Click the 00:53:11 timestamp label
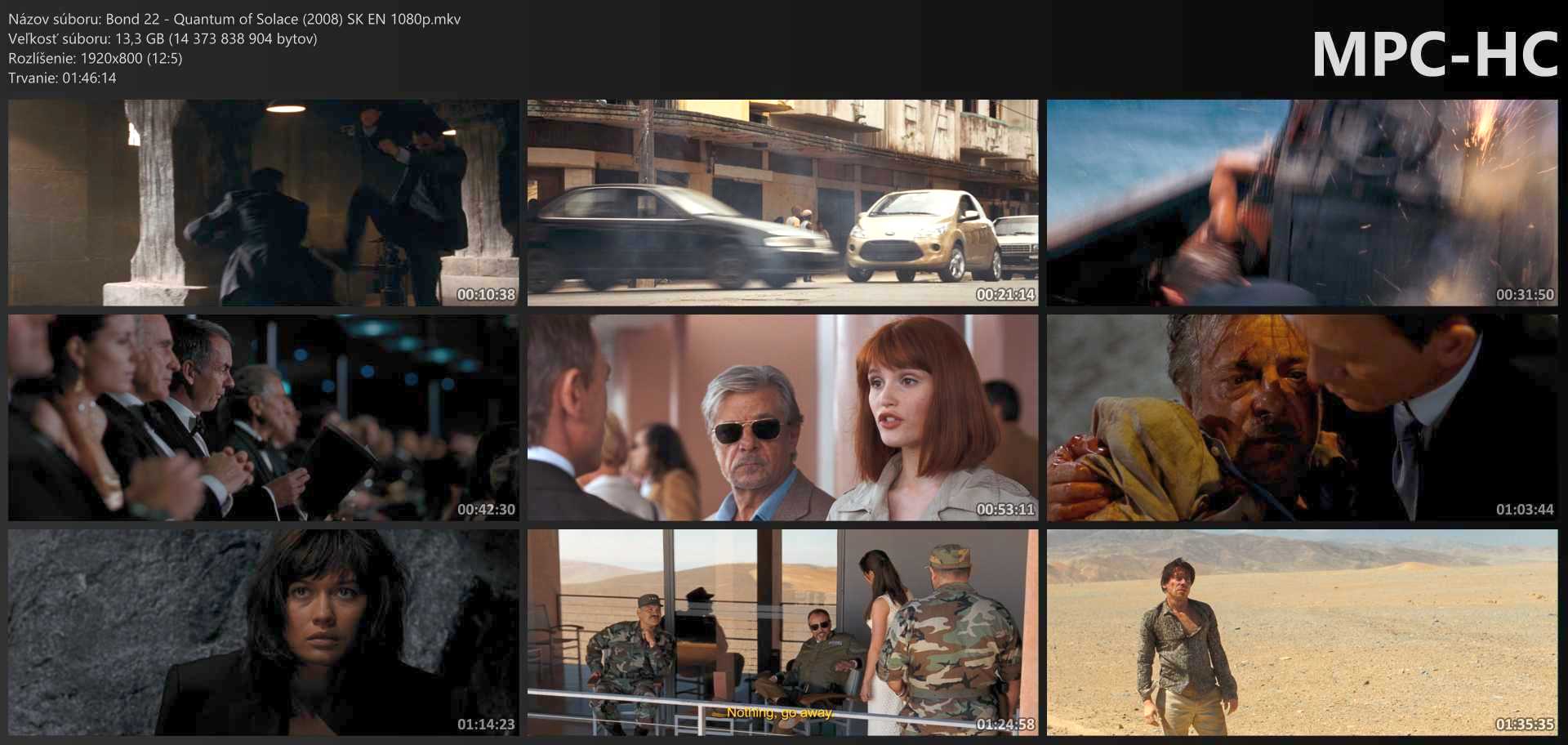The height and width of the screenshot is (745, 1568). [1005, 509]
